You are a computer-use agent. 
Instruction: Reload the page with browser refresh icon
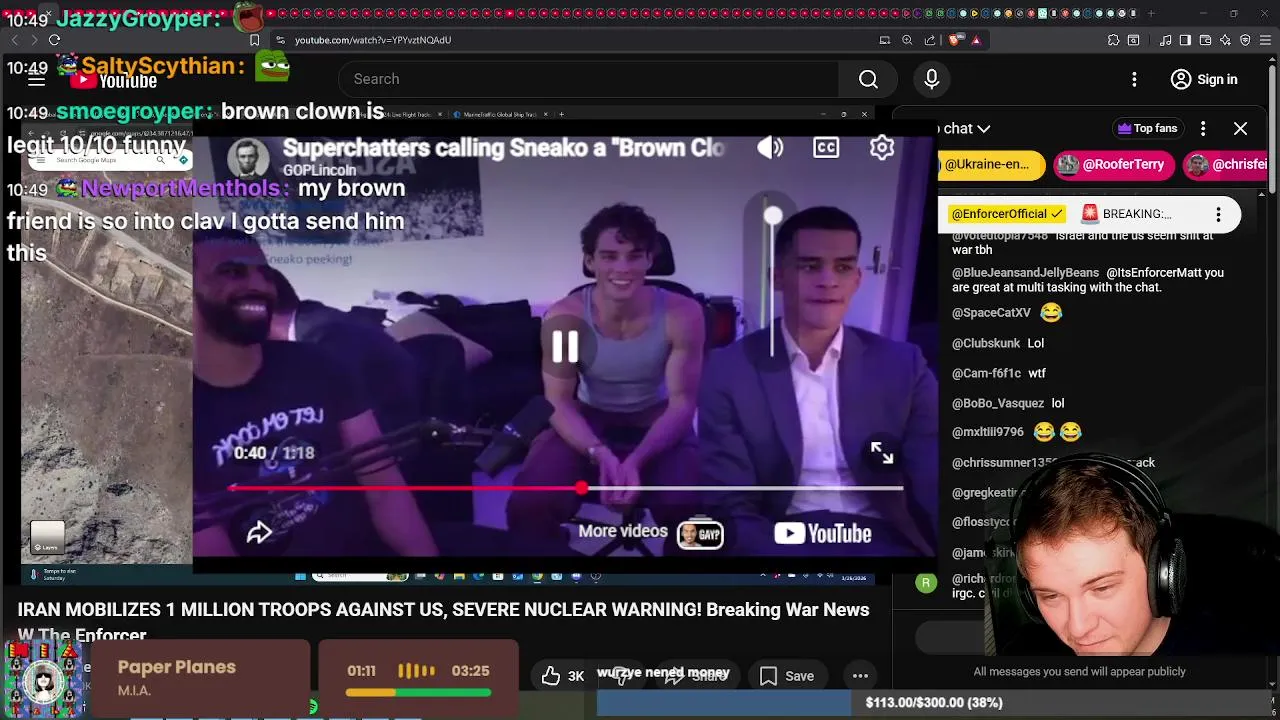click(54, 40)
